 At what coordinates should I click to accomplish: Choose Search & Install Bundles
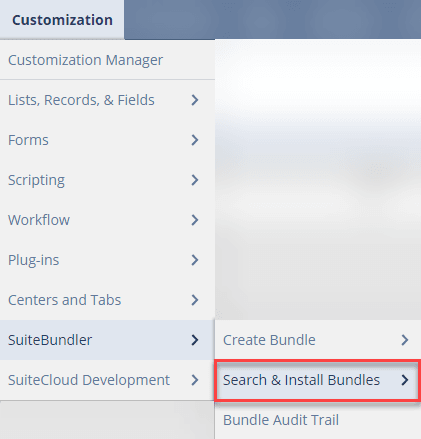(318, 380)
